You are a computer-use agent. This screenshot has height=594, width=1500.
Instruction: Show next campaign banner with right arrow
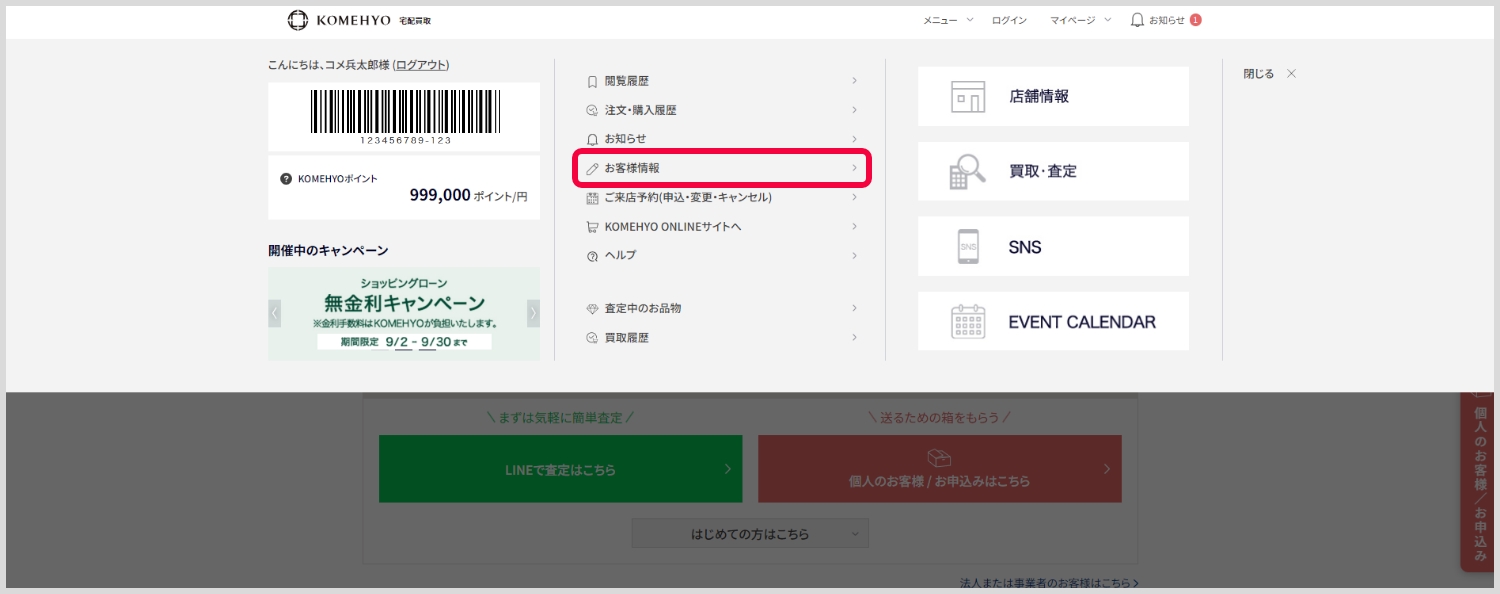click(533, 313)
